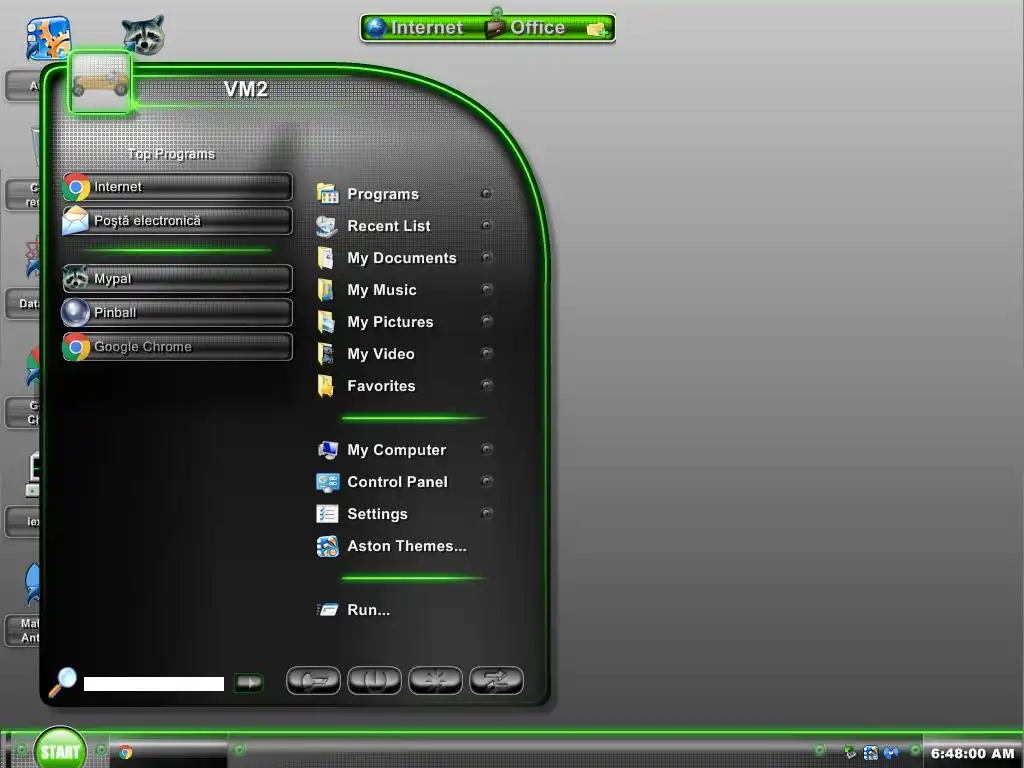Click the My Computer monitor icon
The image size is (1024, 768).
pyautogui.click(x=327, y=450)
